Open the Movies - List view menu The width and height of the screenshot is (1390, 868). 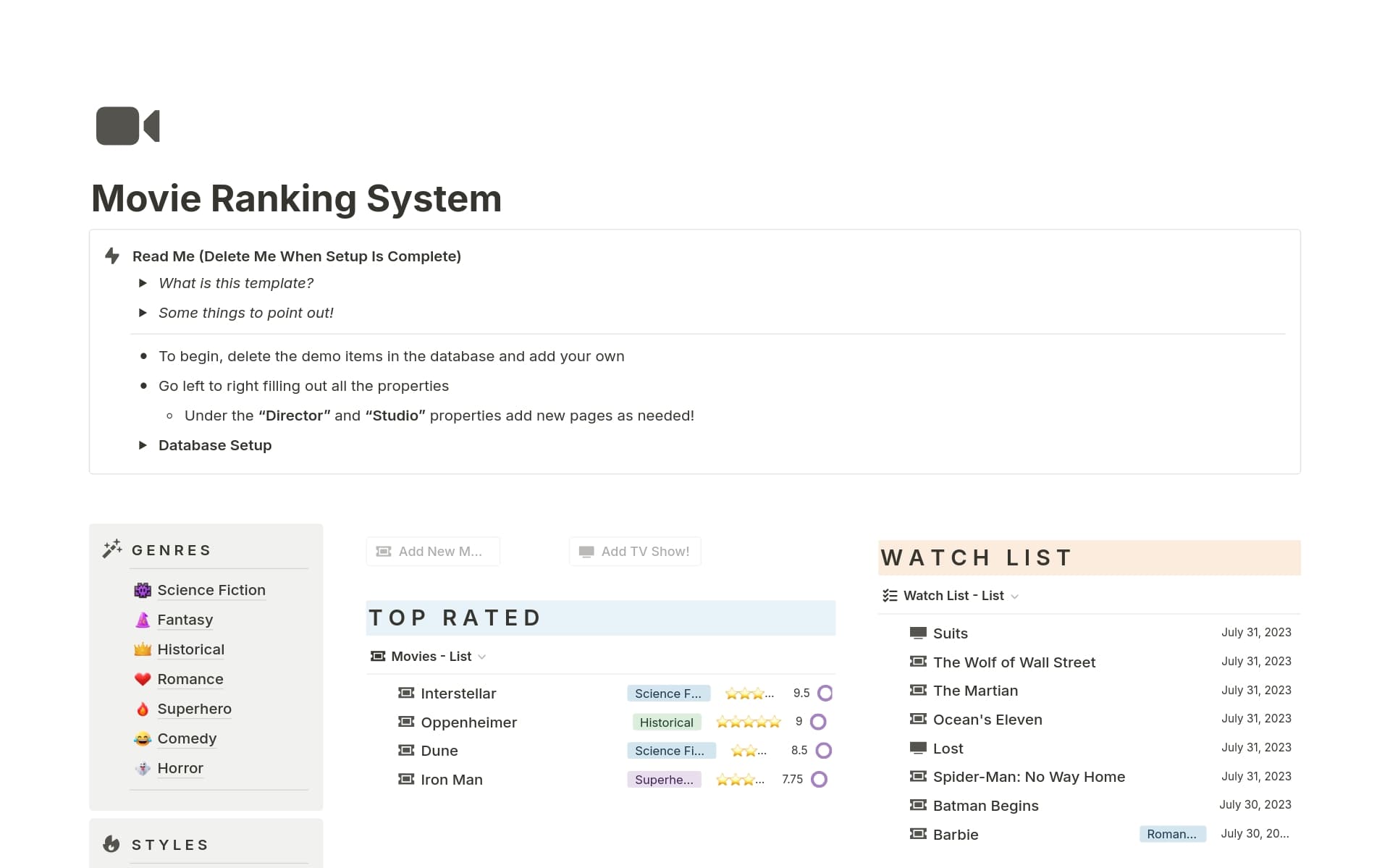(431, 657)
